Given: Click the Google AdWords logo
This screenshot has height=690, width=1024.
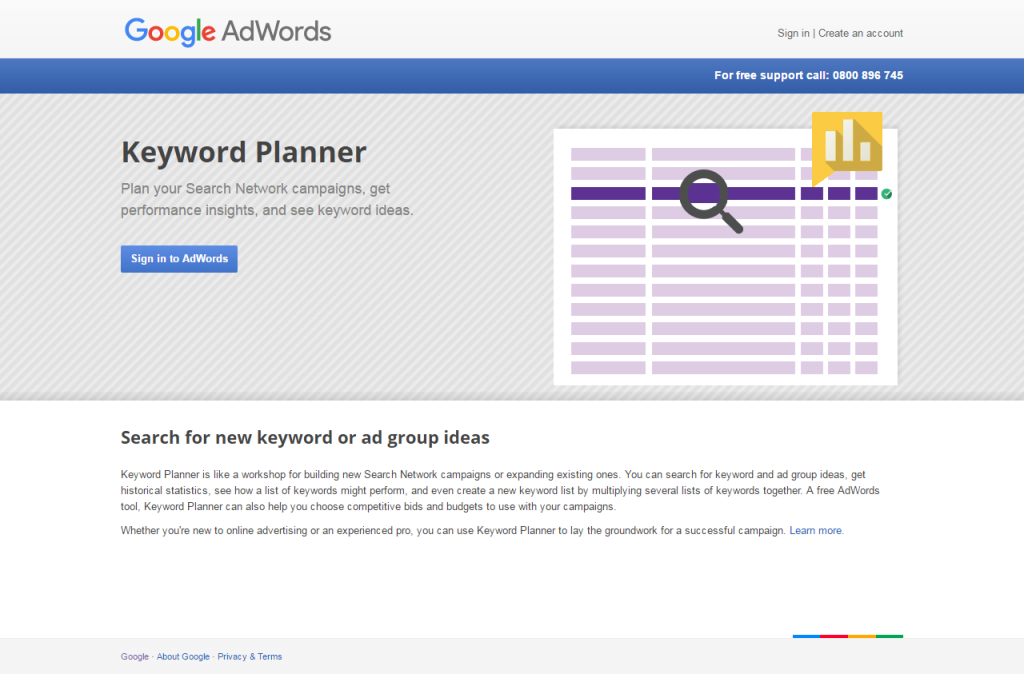Looking at the screenshot, I should [x=228, y=31].
